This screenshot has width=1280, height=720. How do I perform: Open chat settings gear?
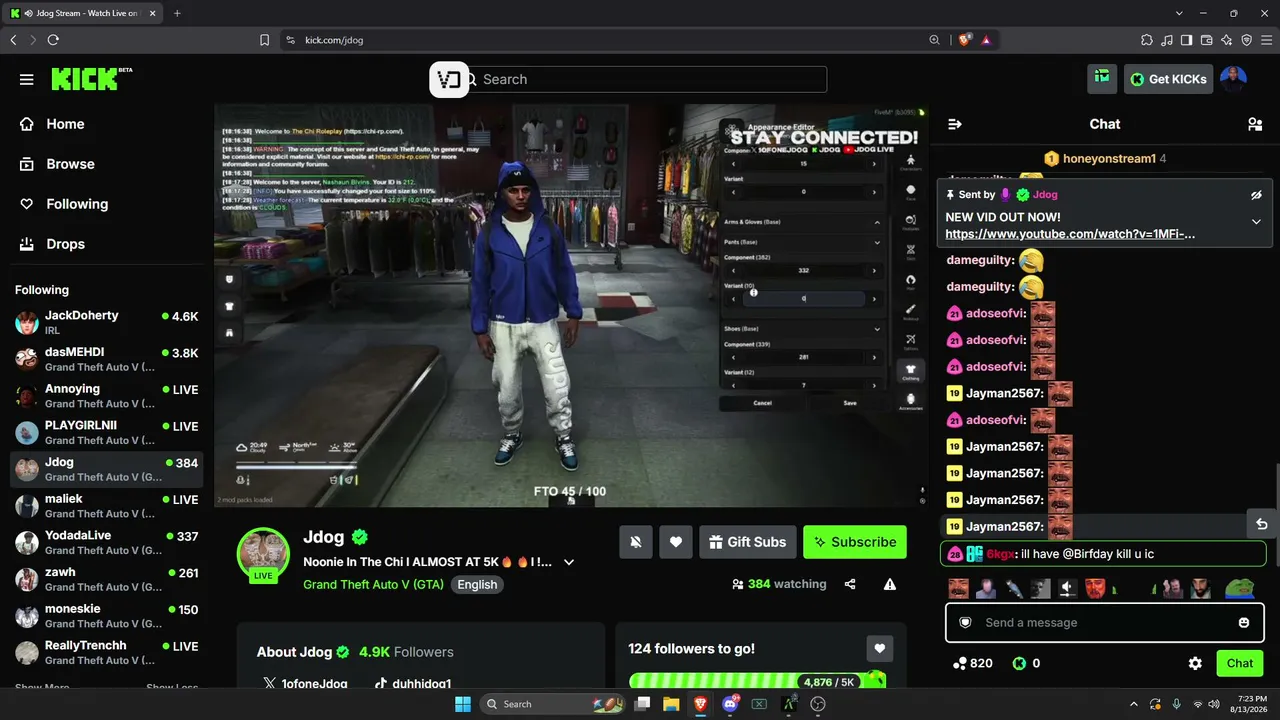point(1195,663)
